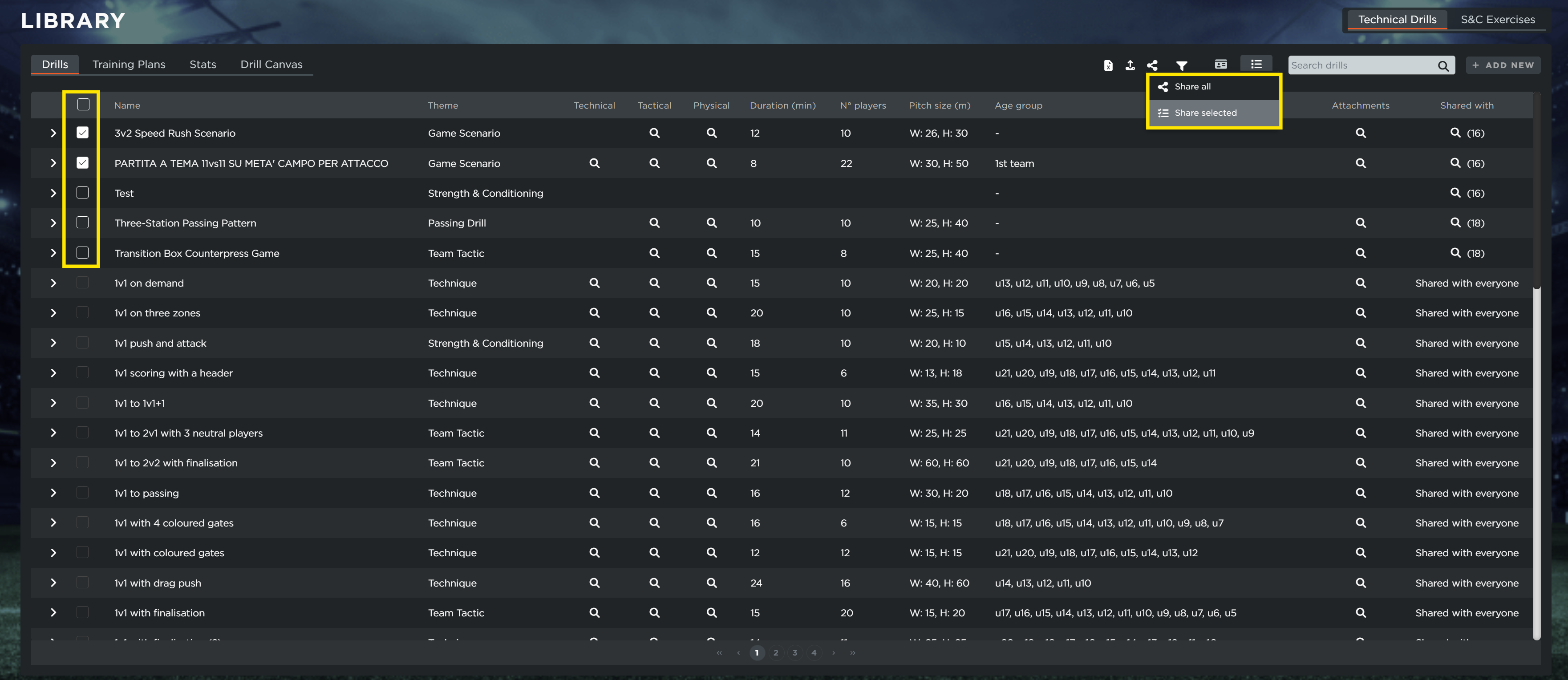Toggle the select-all header checkbox

coord(83,105)
